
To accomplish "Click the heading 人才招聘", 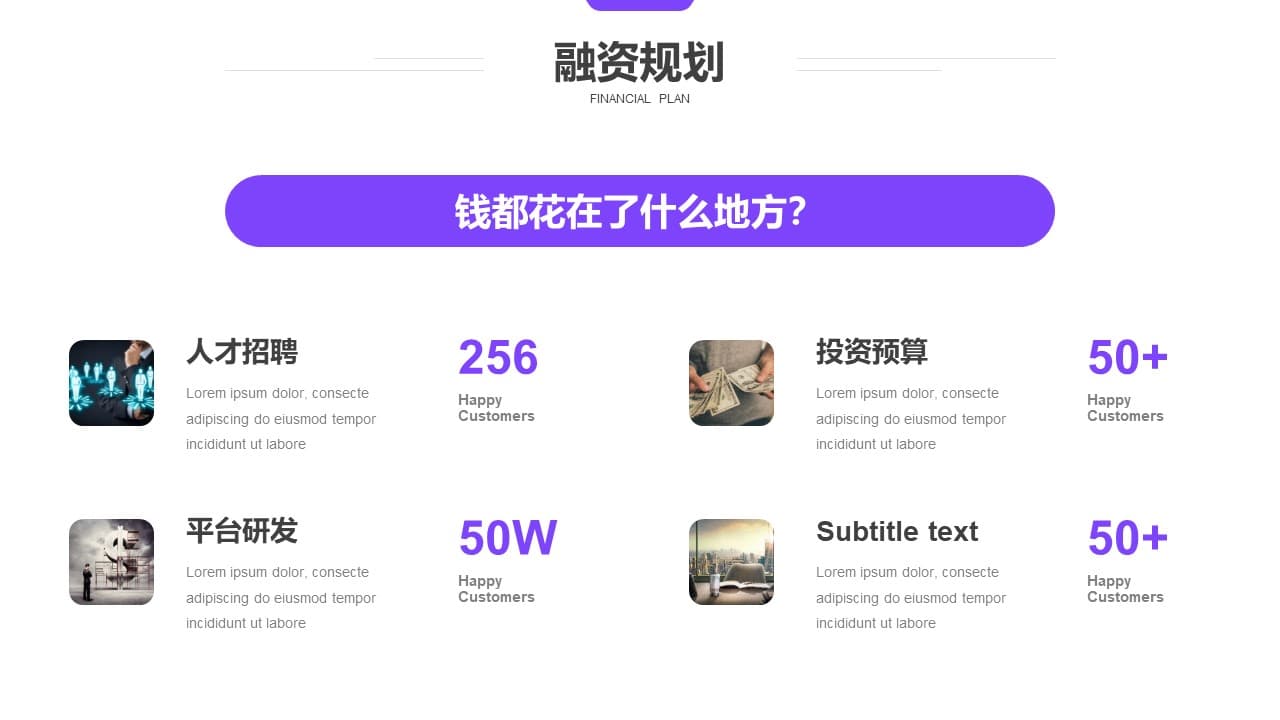I will [x=242, y=352].
